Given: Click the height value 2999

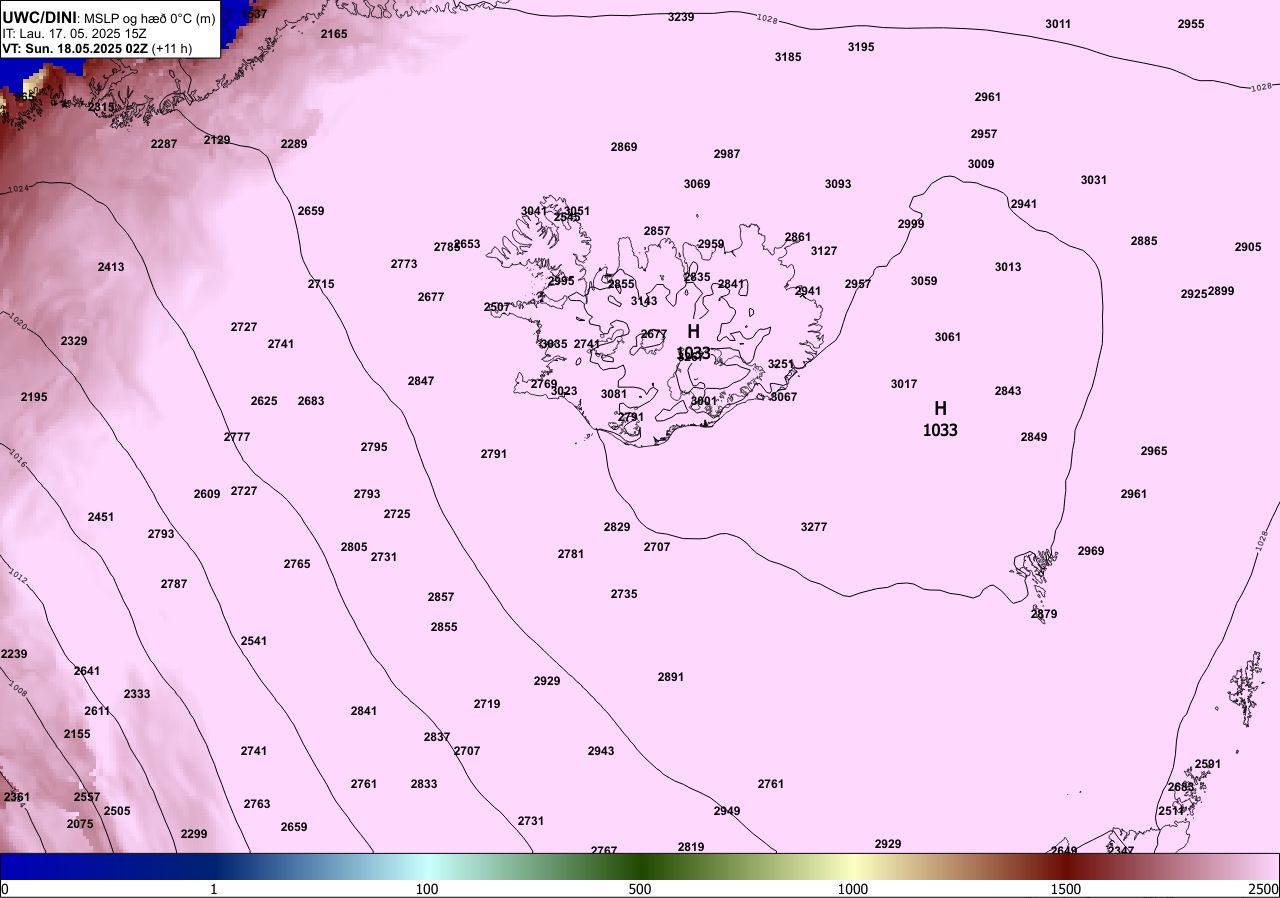Looking at the screenshot, I should [x=911, y=224].
